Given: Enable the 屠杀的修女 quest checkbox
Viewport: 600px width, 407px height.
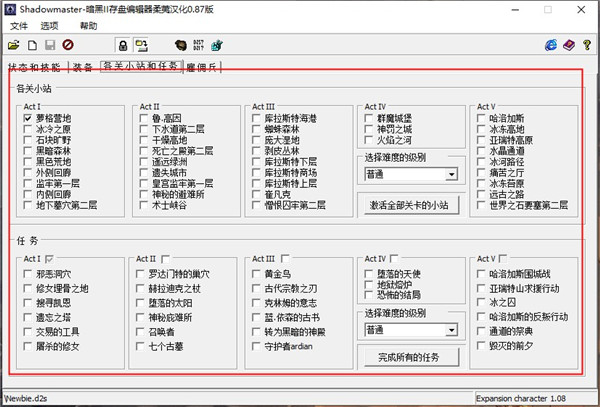Looking at the screenshot, I should point(28,346).
